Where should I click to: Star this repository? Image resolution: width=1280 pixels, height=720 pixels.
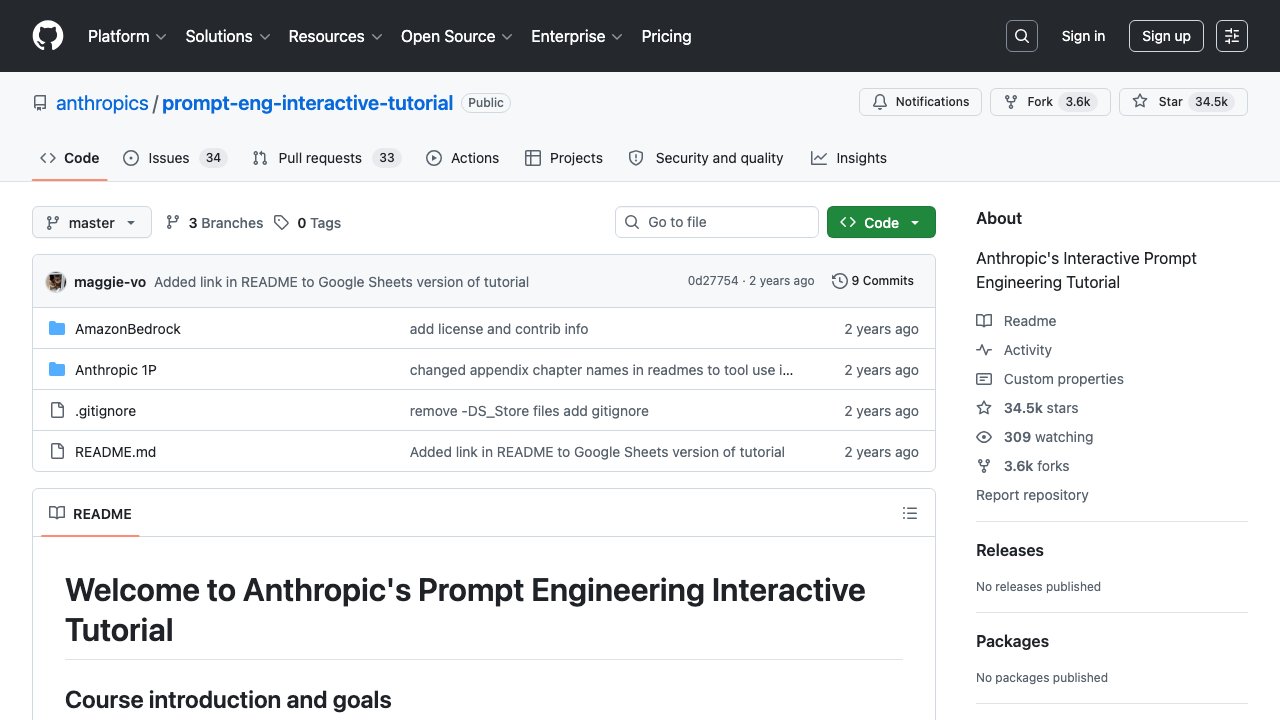click(1183, 102)
